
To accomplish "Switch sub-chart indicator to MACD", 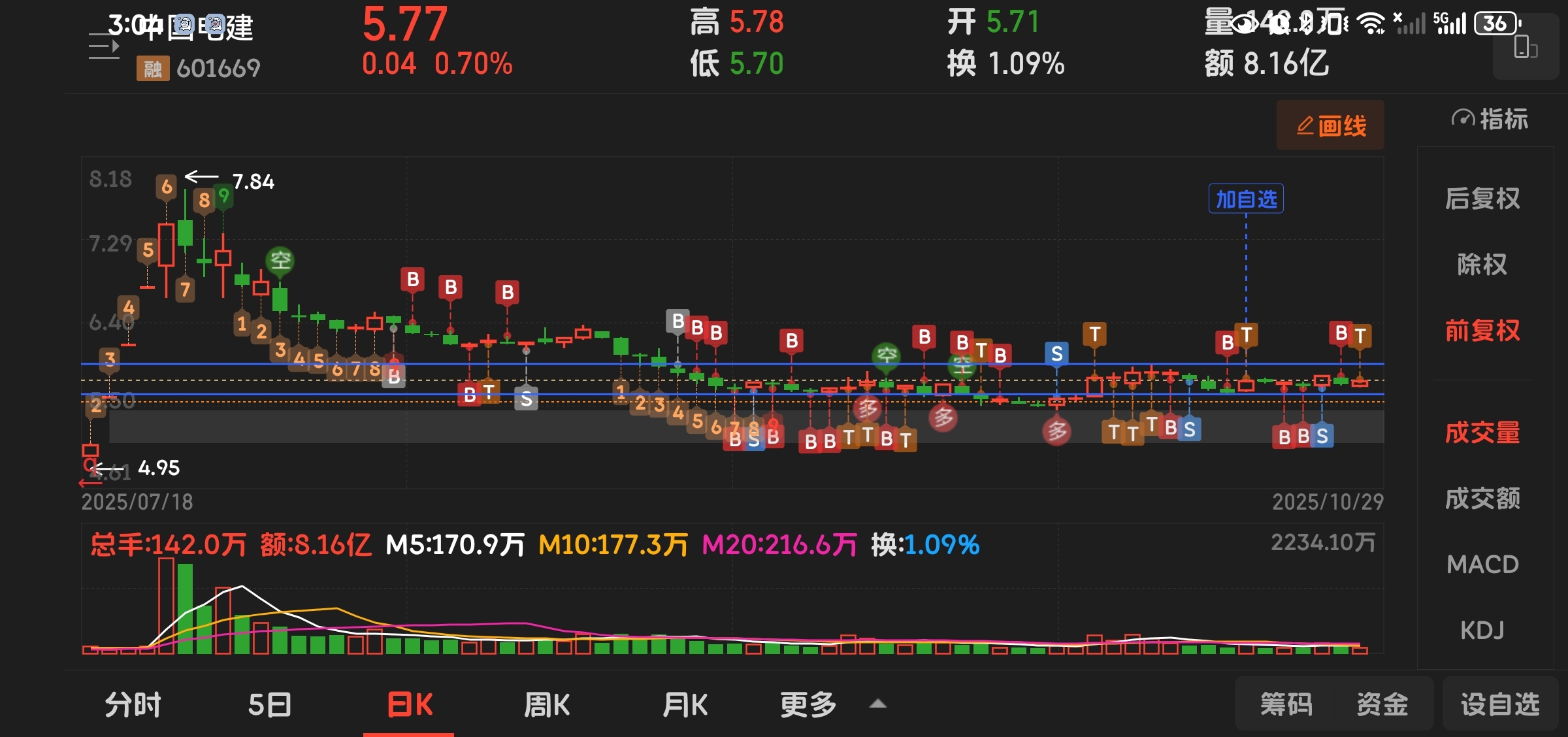I will [x=1482, y=565].
